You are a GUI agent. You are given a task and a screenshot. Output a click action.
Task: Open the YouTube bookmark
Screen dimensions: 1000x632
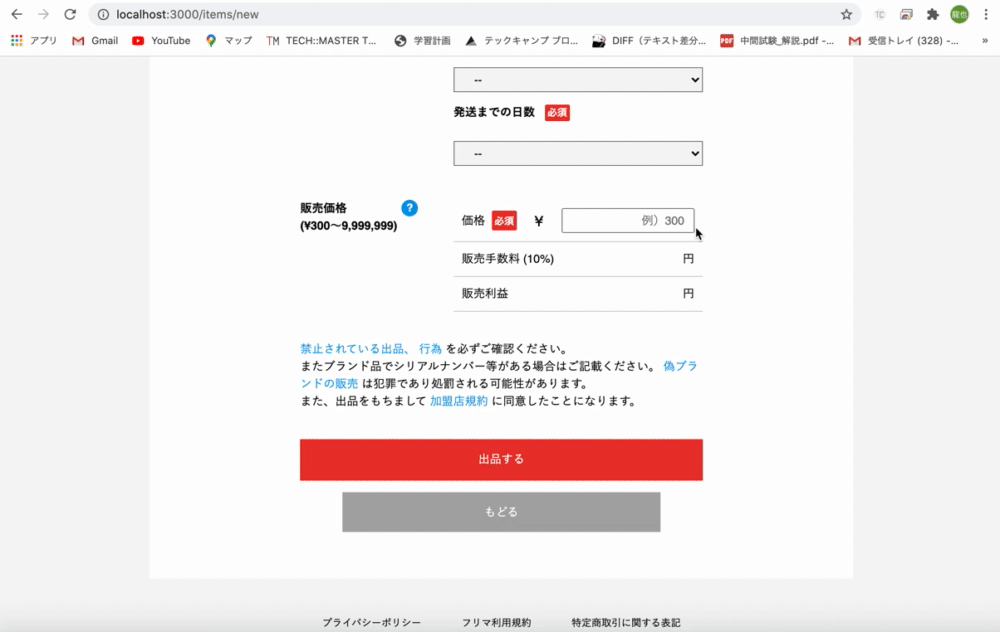coord(161,40)
